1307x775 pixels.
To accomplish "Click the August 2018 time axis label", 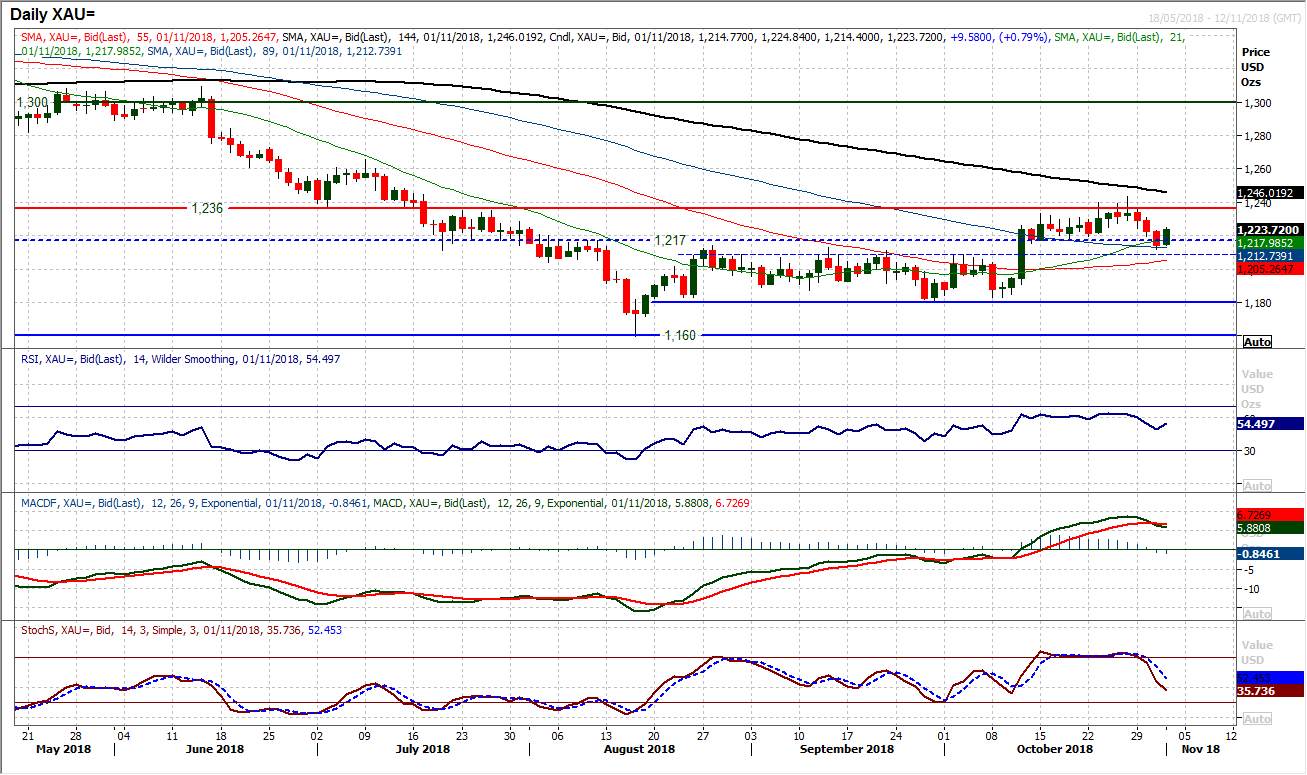I will point(640,748).
